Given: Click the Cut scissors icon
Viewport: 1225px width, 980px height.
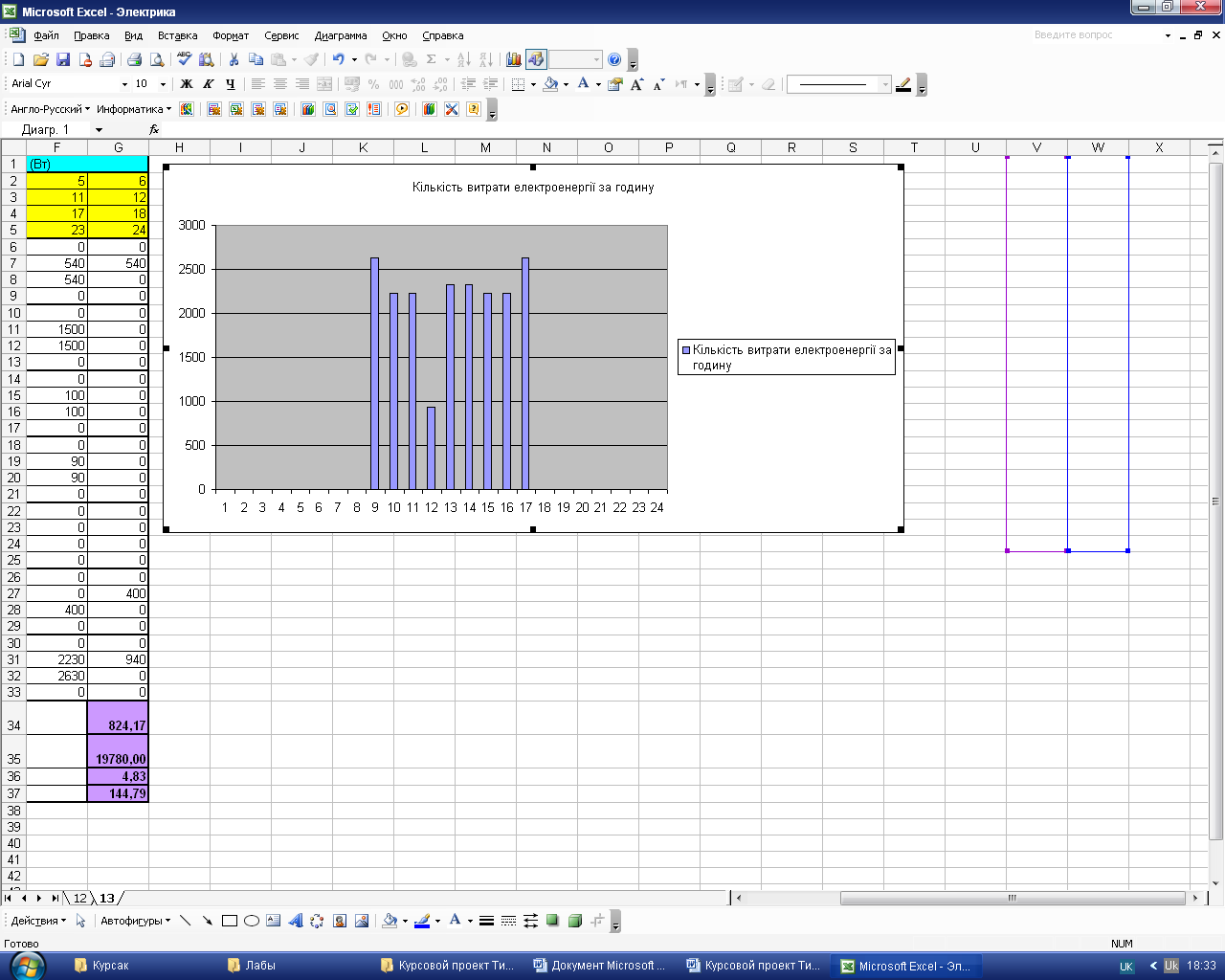Looking at the screenshot, I should 234,59.
